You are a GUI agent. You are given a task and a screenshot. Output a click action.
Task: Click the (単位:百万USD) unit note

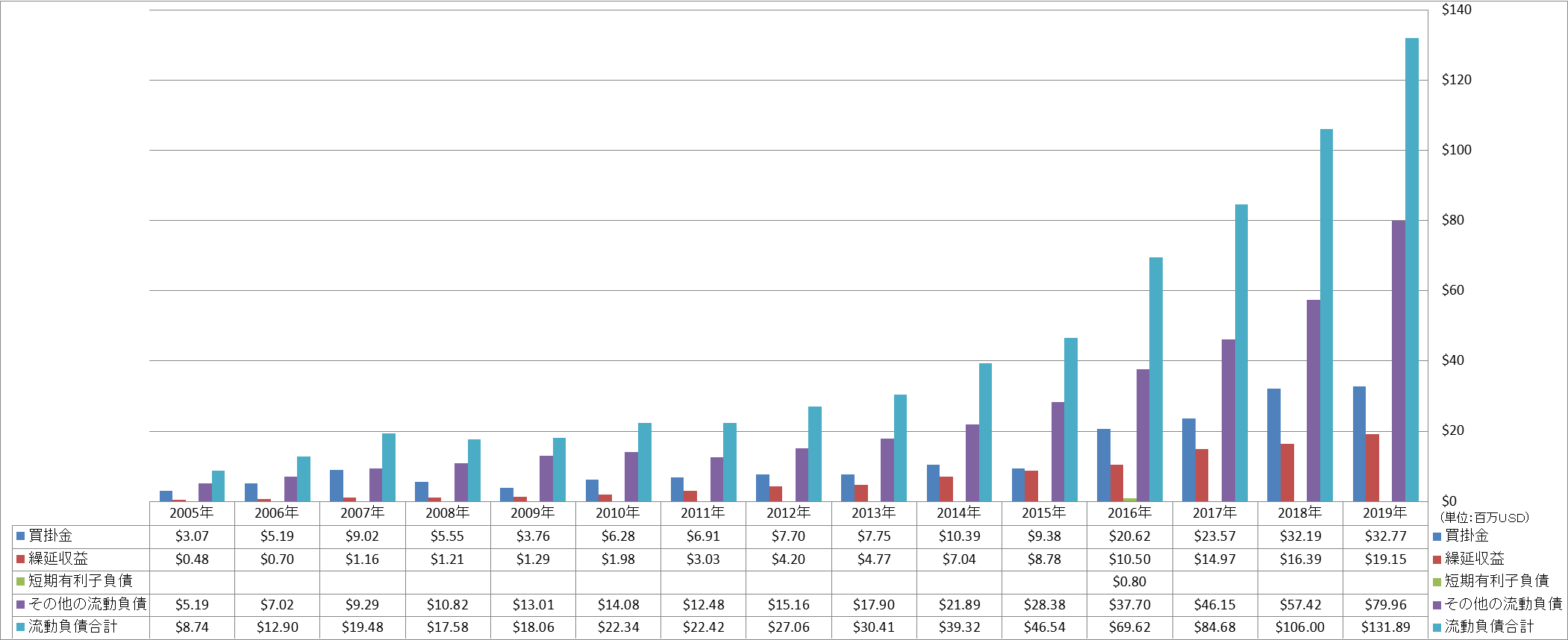pos(1484,518)
